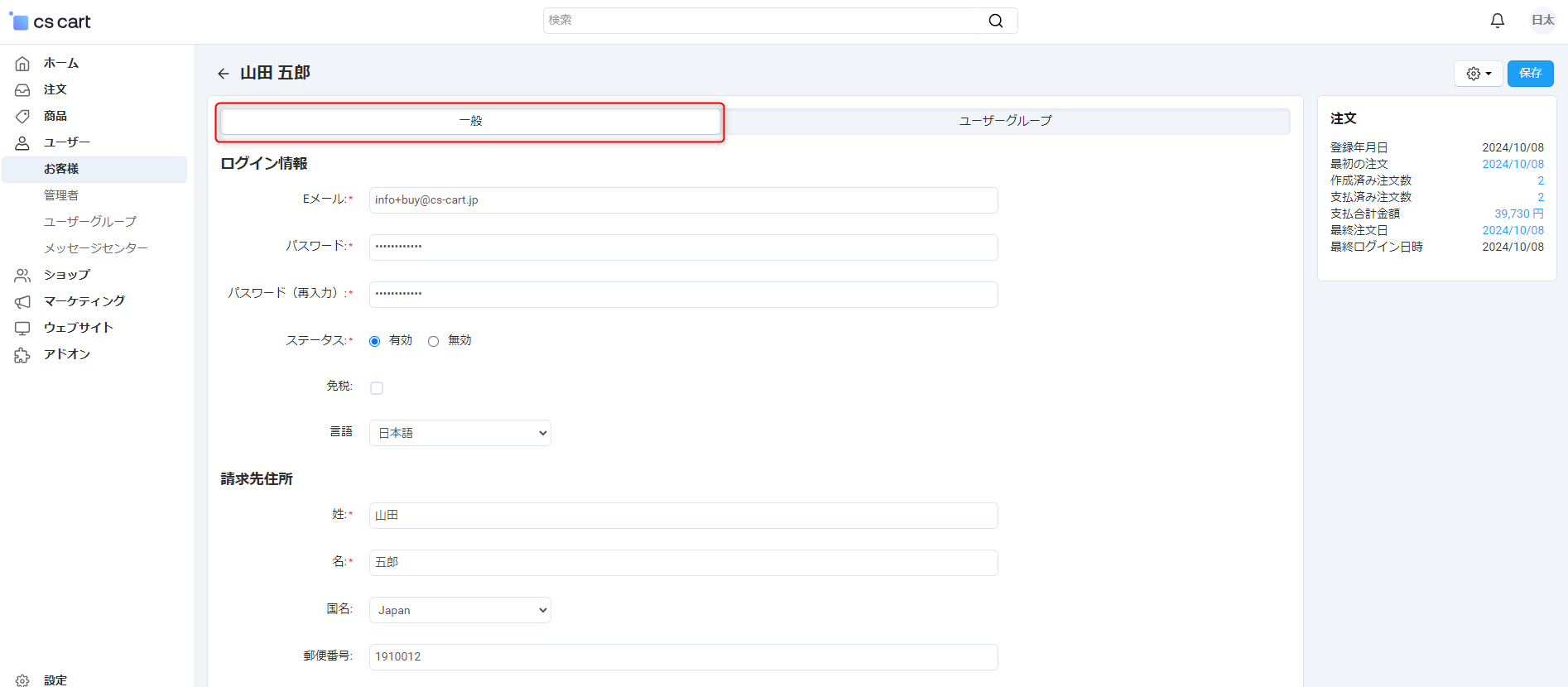The height and width of the screenshot is (687, 1568).
Task: Switch to the ユーザーグループ tab
Action: coord(1005,121)
